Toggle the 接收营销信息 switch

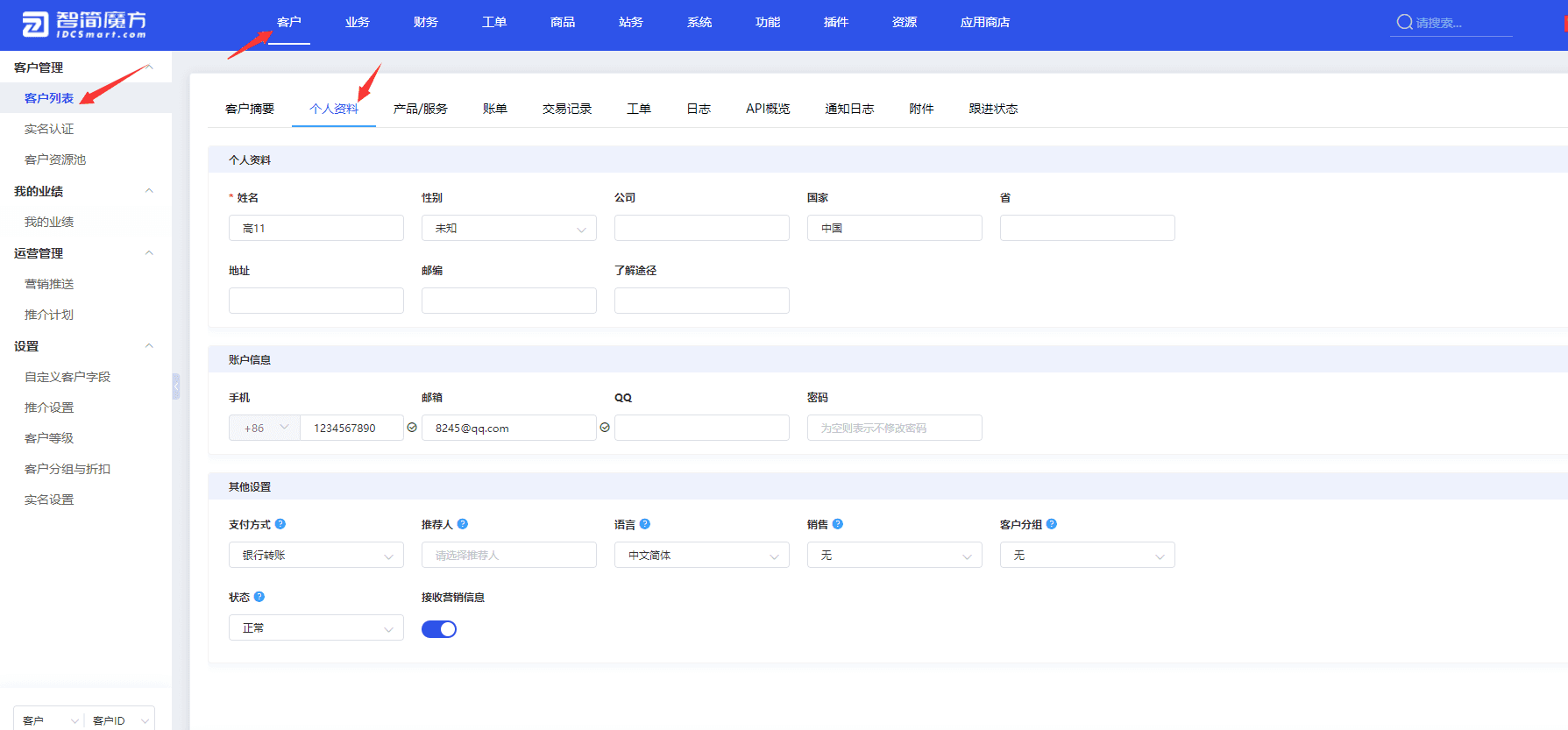pos(439,629)
